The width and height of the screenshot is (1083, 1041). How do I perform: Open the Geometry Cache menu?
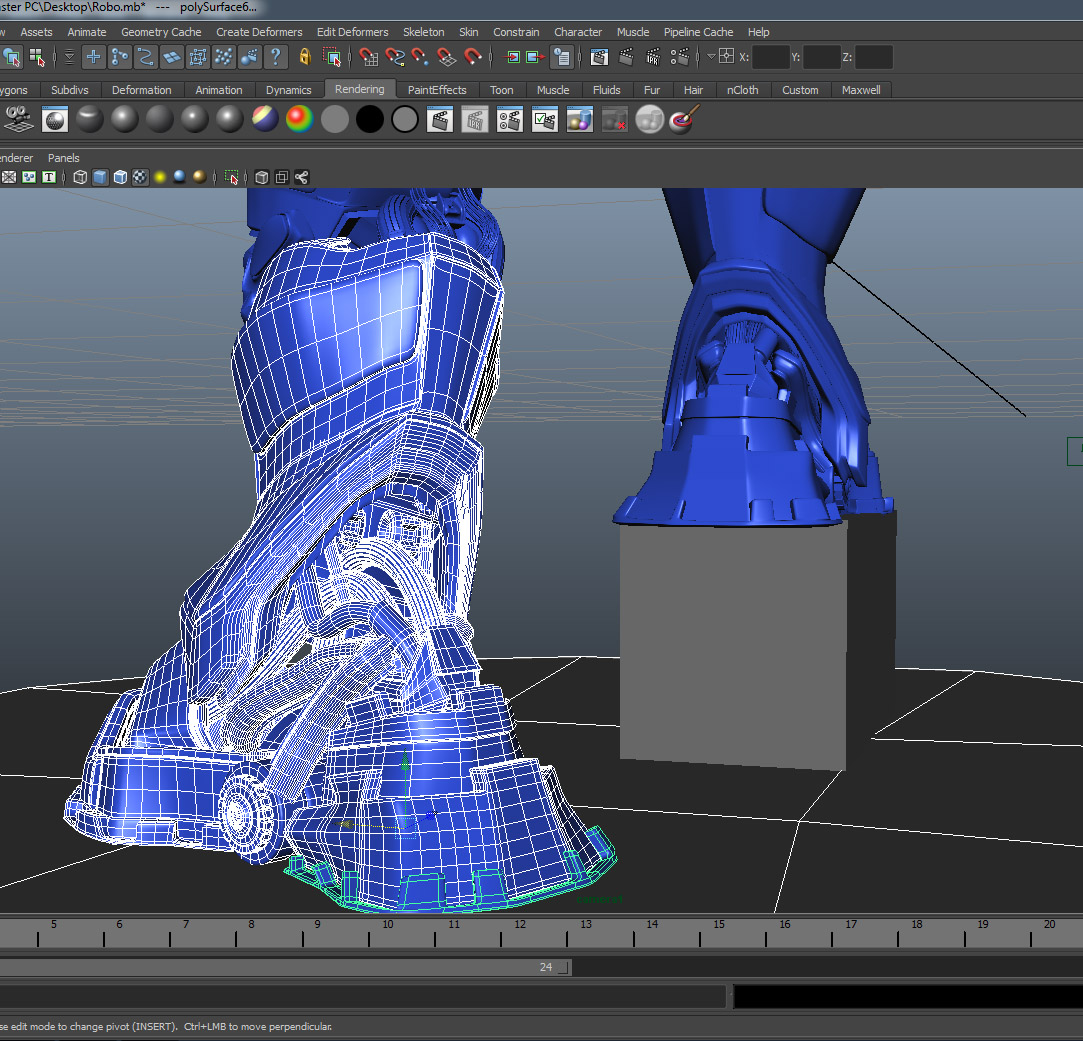pos(161,32)
